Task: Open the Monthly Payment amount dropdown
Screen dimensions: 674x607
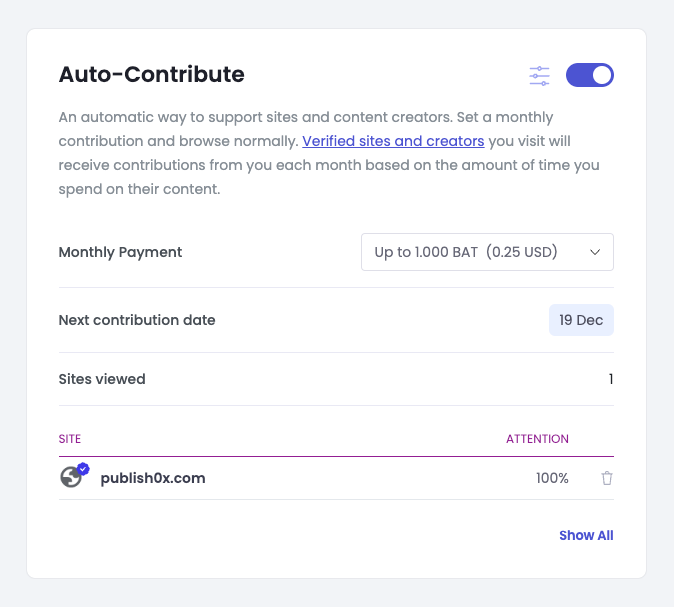Action: pos(487,252)
